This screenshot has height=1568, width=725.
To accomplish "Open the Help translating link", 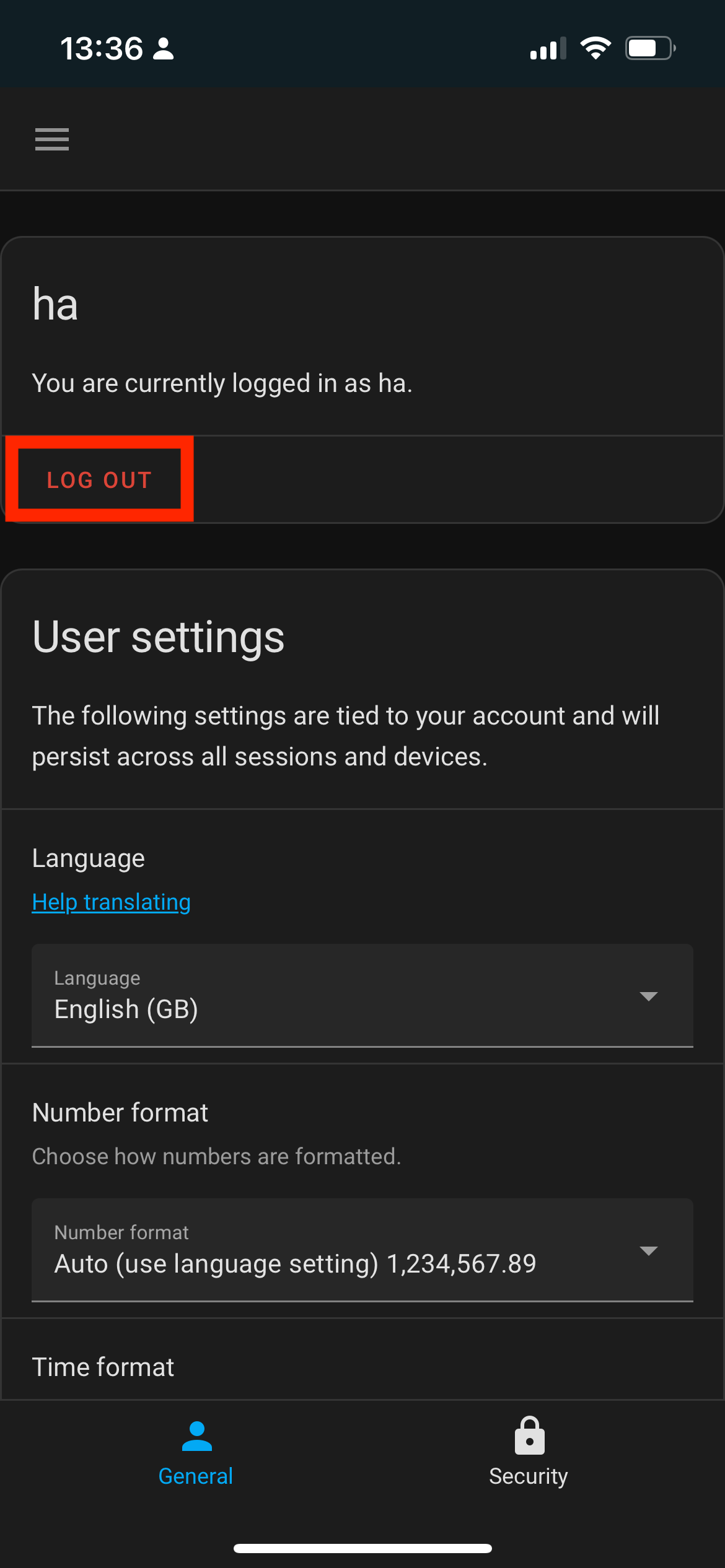I will [x=112, y=902].
